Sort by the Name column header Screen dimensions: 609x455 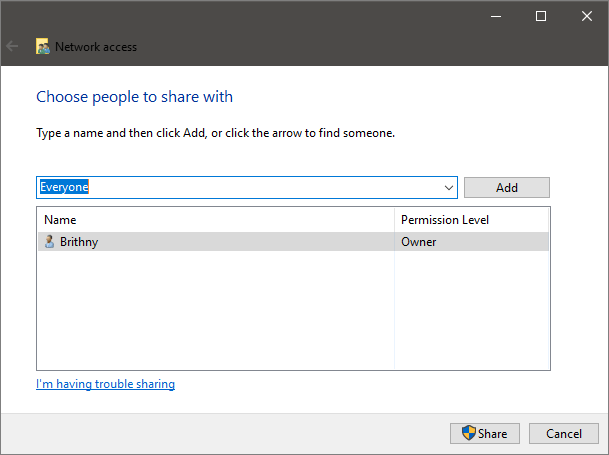coord(215,219)
